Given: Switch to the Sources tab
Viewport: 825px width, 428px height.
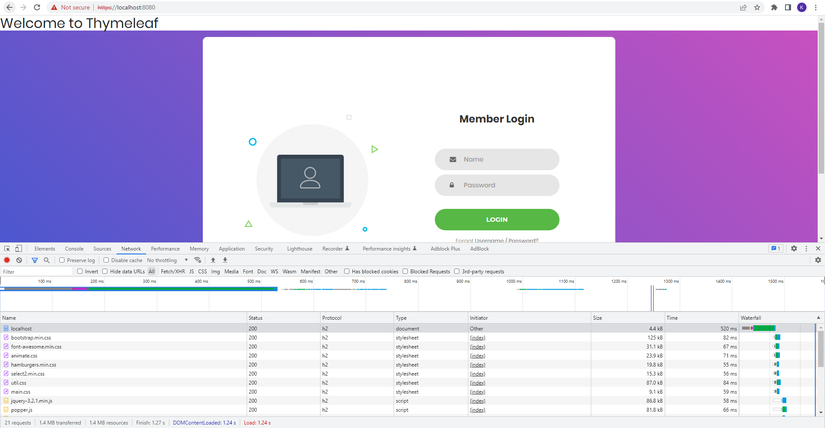Looking at the screenshot, I should pos(102,248).
